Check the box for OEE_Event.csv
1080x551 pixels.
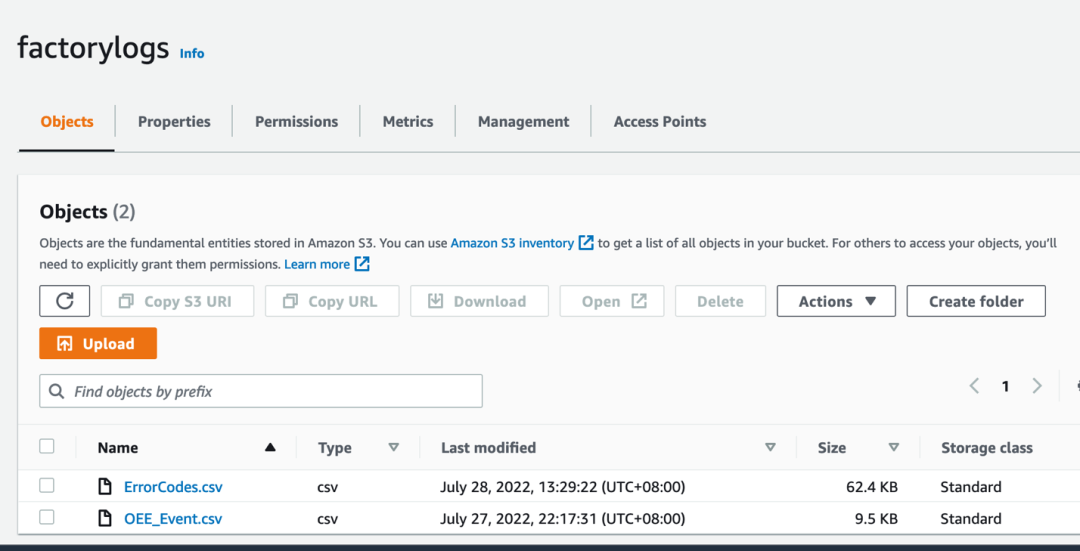[x=47, y=518]
